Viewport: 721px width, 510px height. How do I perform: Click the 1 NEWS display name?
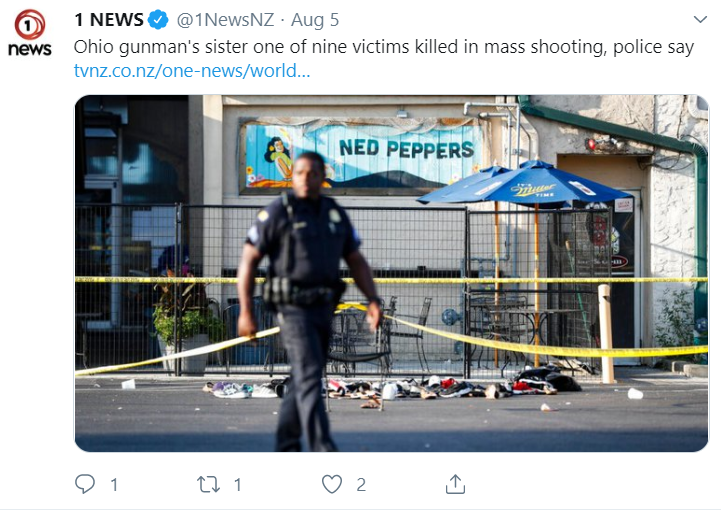(x=109, y=20)
